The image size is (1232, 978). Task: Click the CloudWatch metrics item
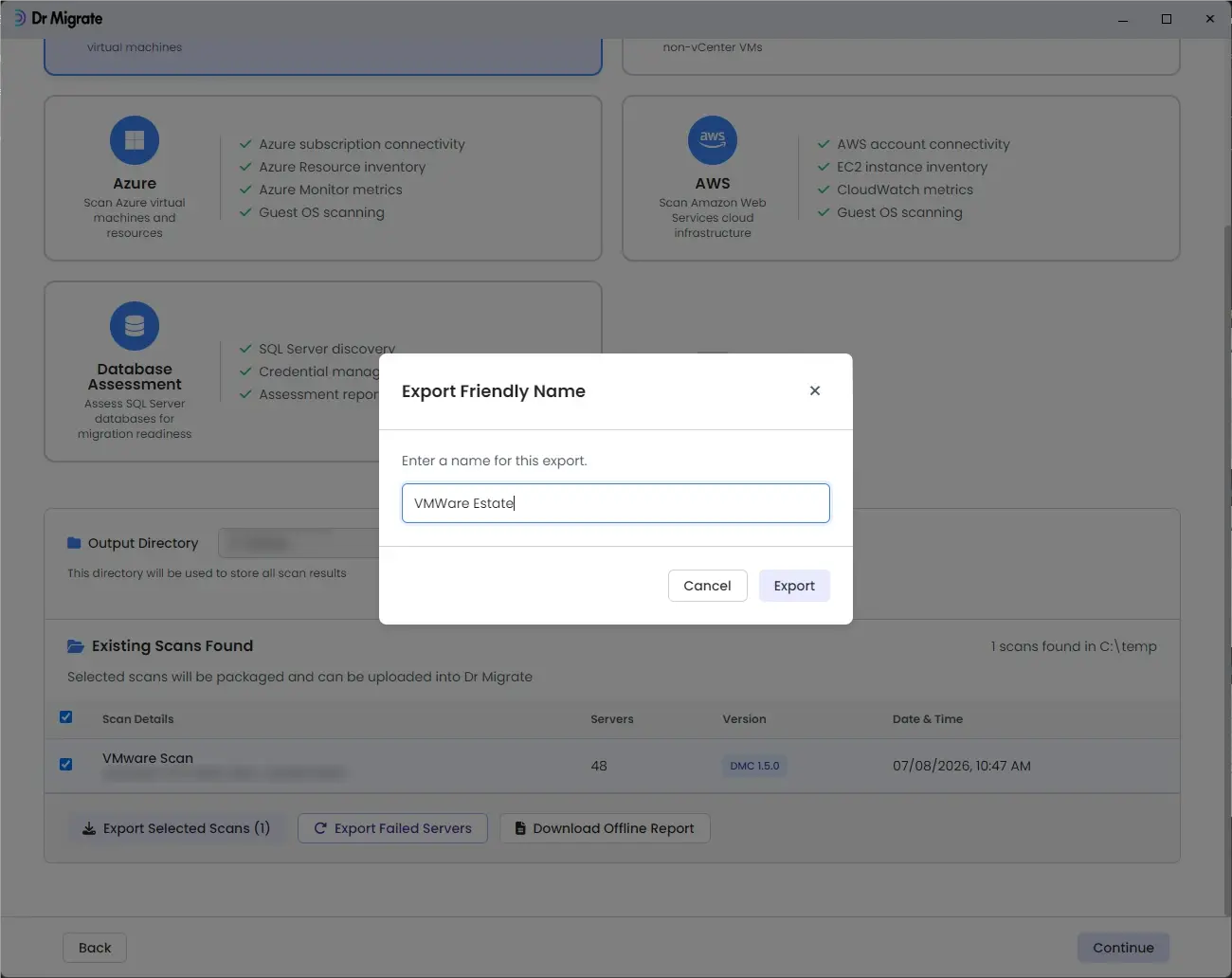(905, 190)
